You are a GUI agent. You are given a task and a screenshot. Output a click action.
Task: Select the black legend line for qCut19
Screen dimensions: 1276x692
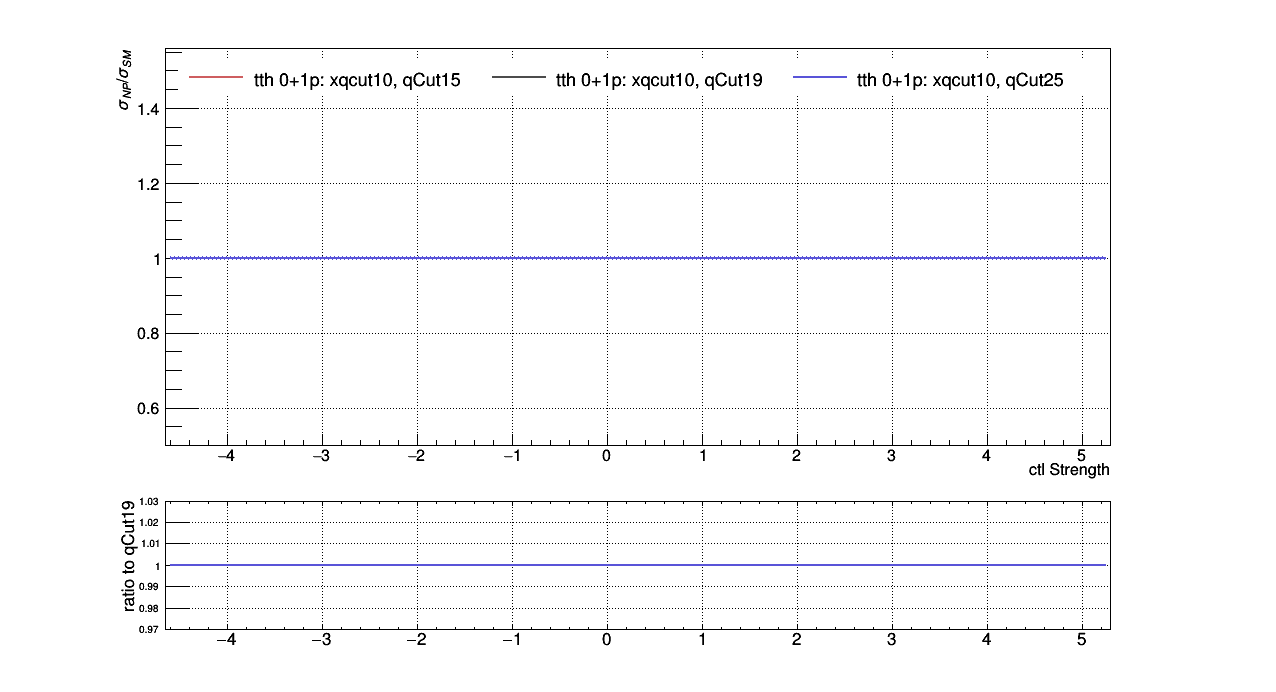[519, 77]
